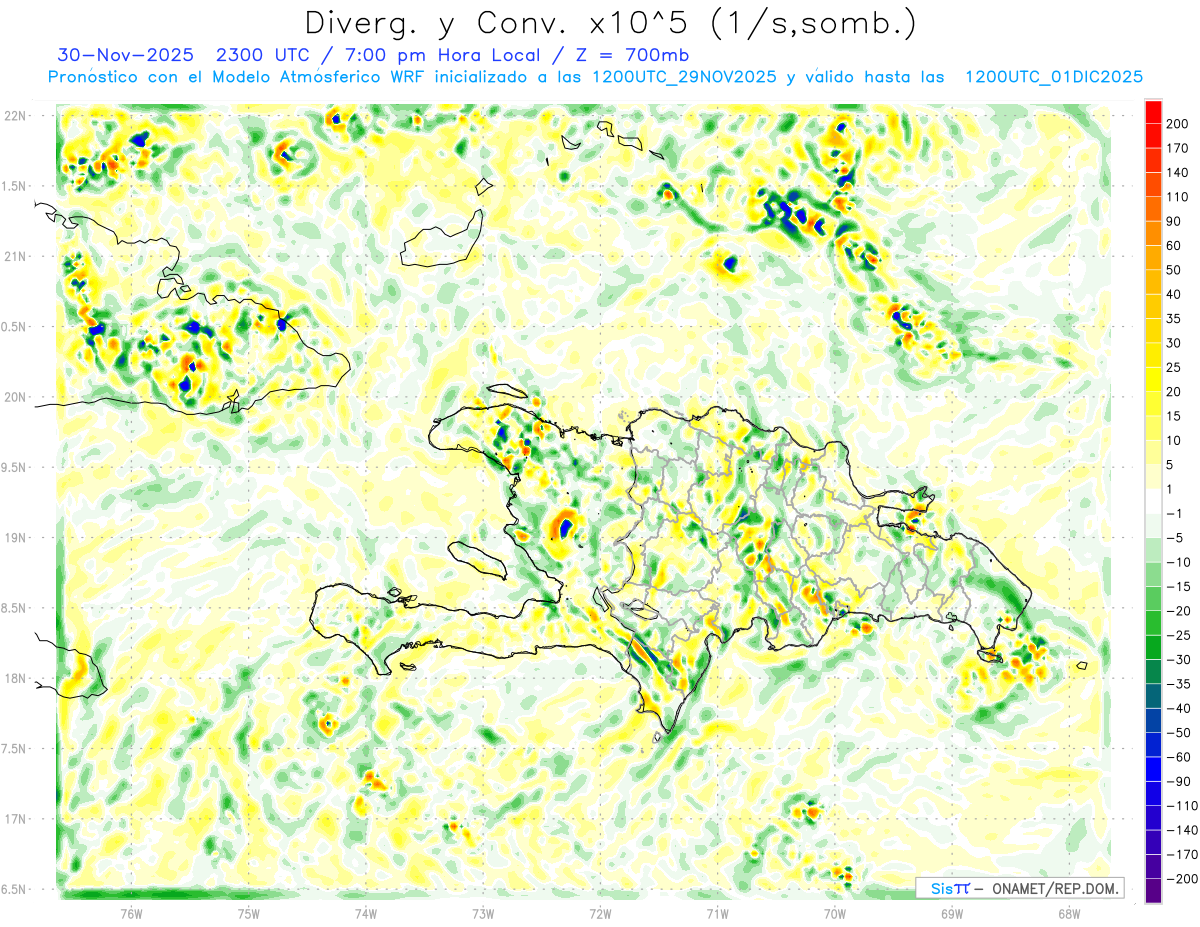Click the '18N' latitude label

point(15,678)
